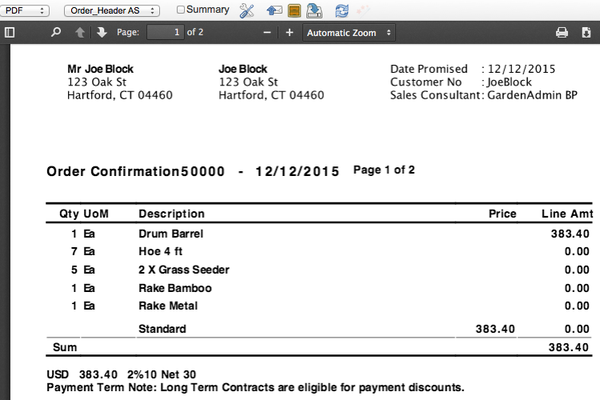Click the blue refresh report icon

pos(343,10)
